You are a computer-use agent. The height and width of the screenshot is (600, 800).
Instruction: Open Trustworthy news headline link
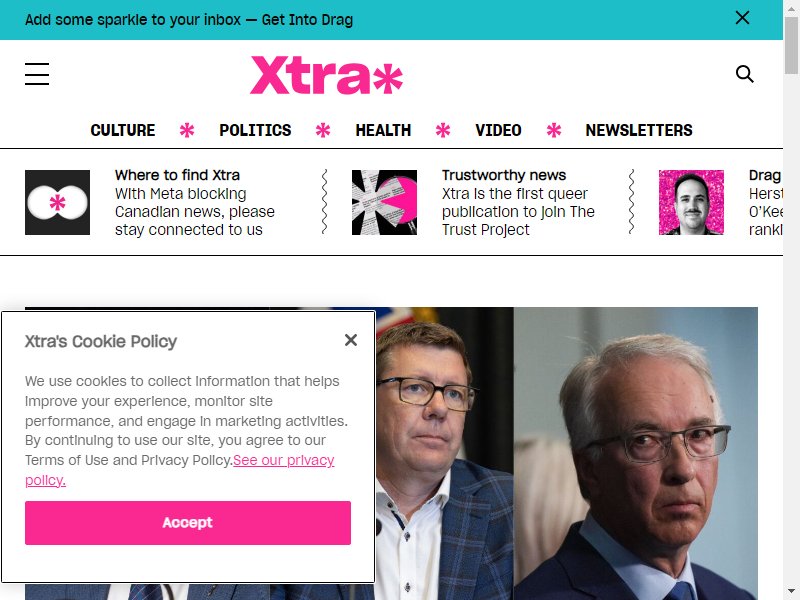[504, 175]
